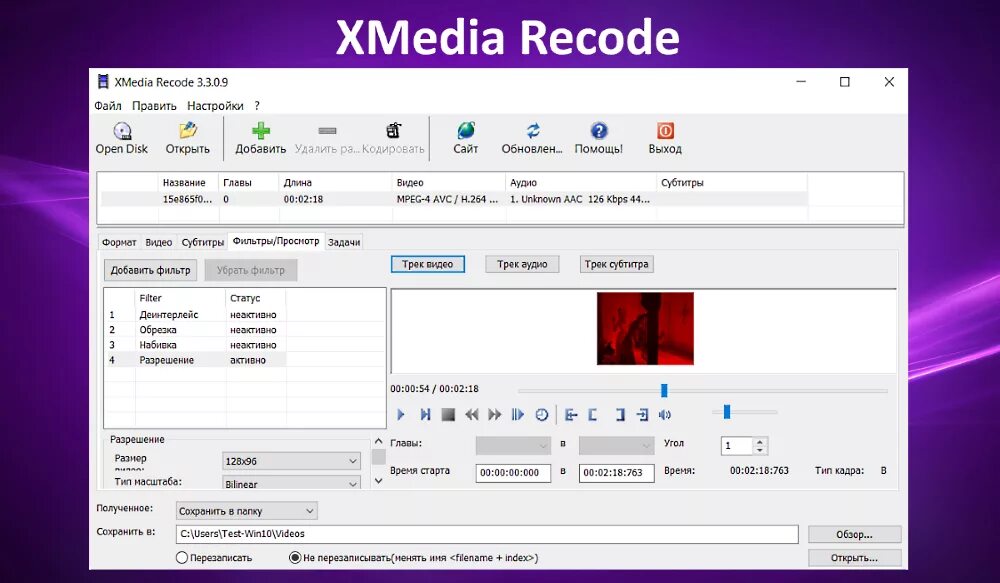Decrease the Угол spinner value
This screenshot has width=1000, height=583.
tap(759, 450)
